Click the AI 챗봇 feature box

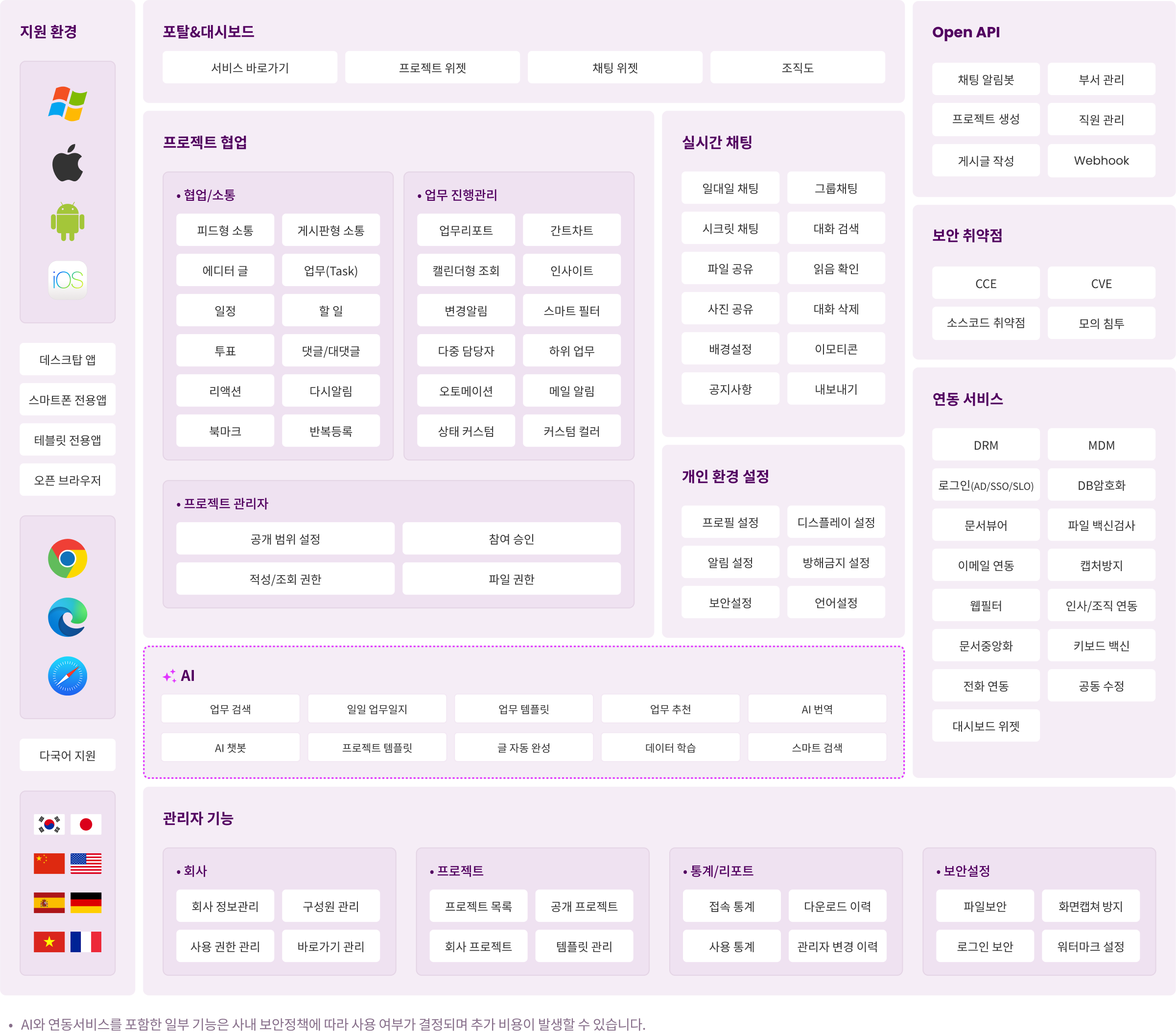230,747
